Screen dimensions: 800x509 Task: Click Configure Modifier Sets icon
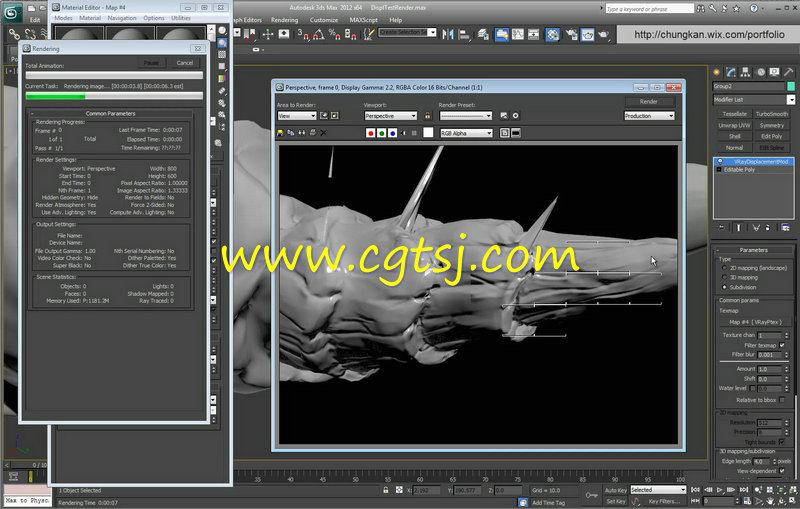point(785,227)
